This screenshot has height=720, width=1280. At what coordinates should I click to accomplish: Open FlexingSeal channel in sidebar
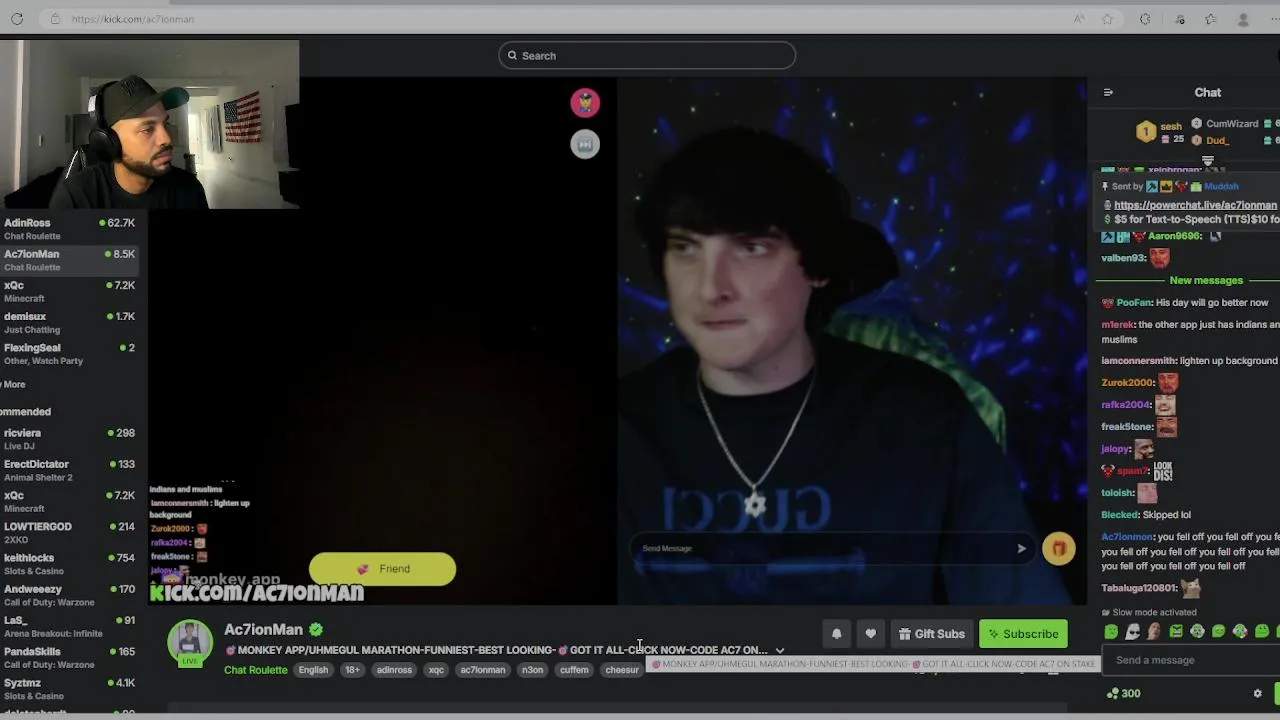coord(70,353)
